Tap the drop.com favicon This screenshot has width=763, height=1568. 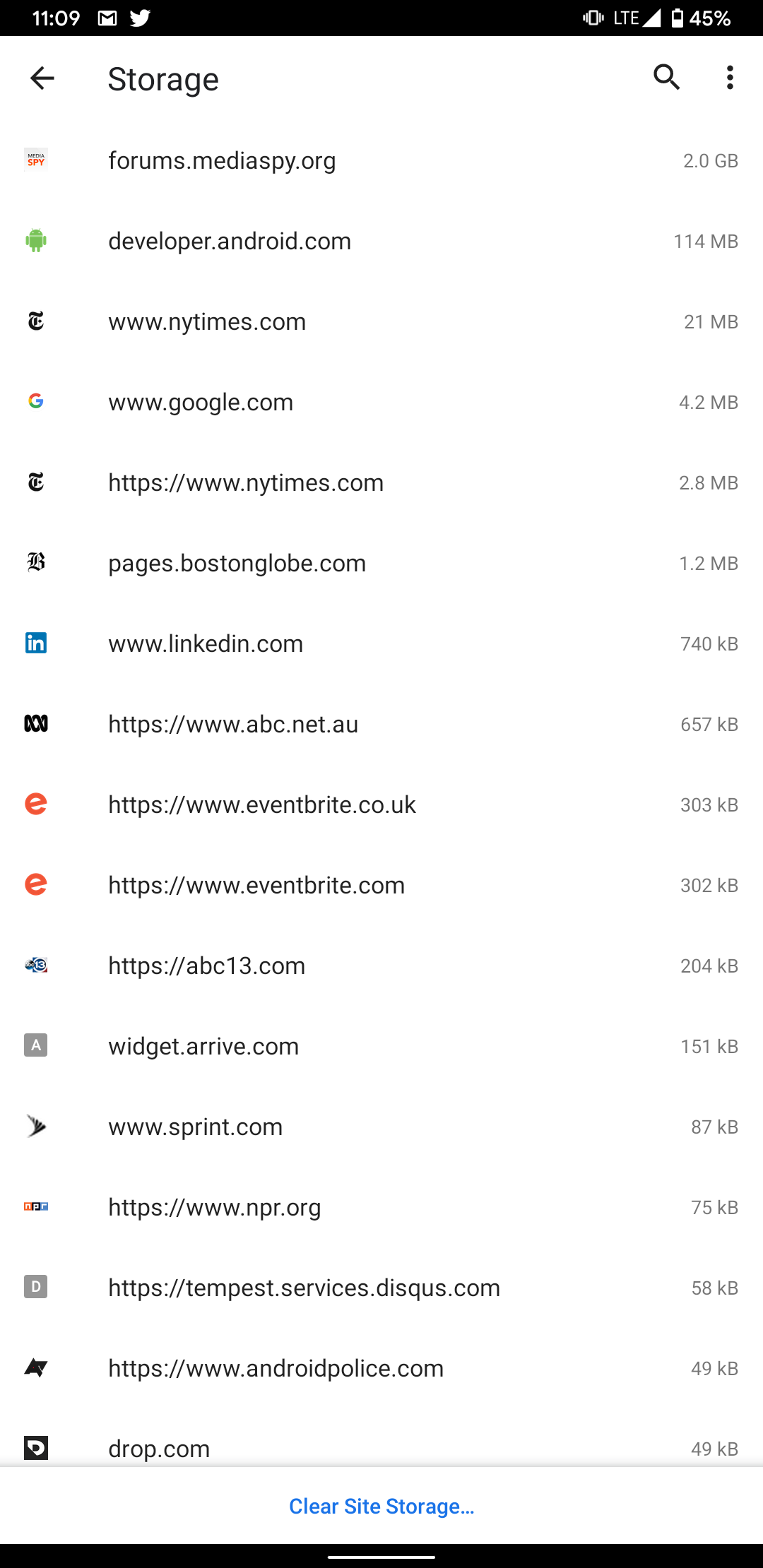click(x=36, y=1448)
